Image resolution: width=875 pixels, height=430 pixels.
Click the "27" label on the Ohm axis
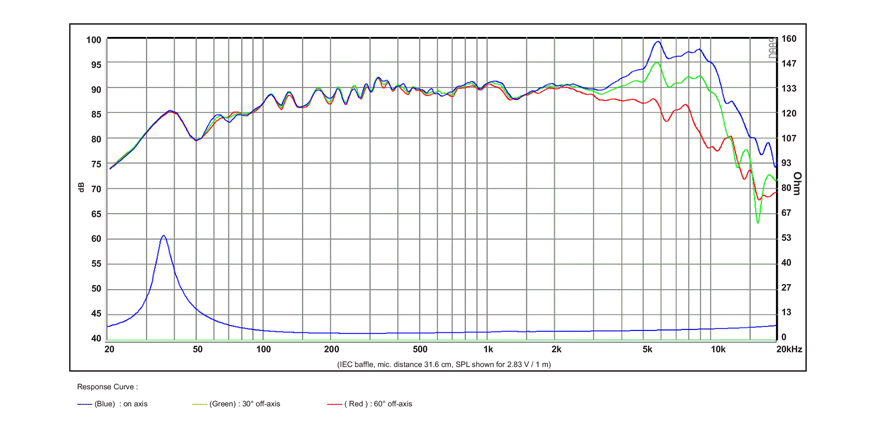pos(786,288)
